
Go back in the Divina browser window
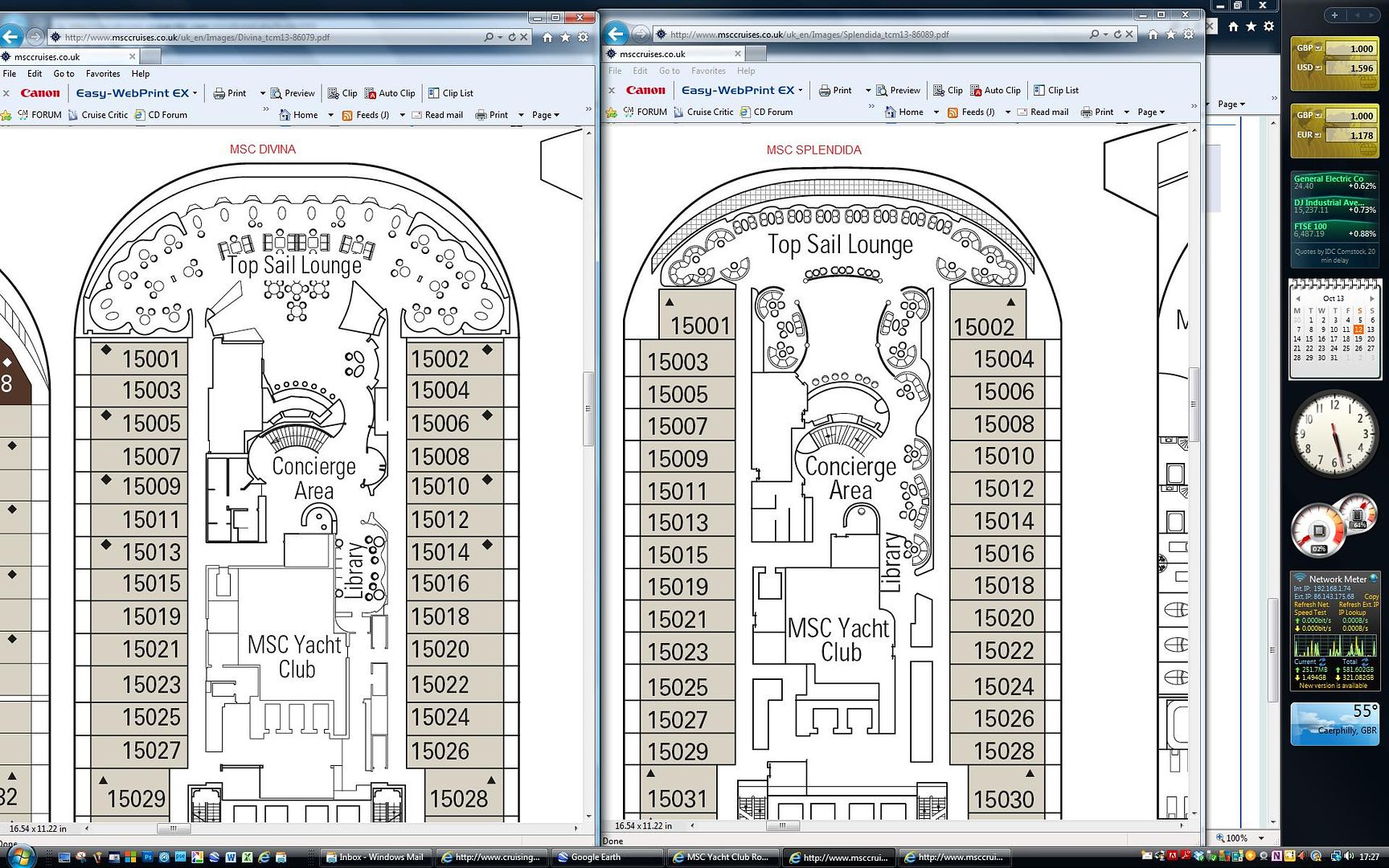pyautogui.click(x=10, y=36)
